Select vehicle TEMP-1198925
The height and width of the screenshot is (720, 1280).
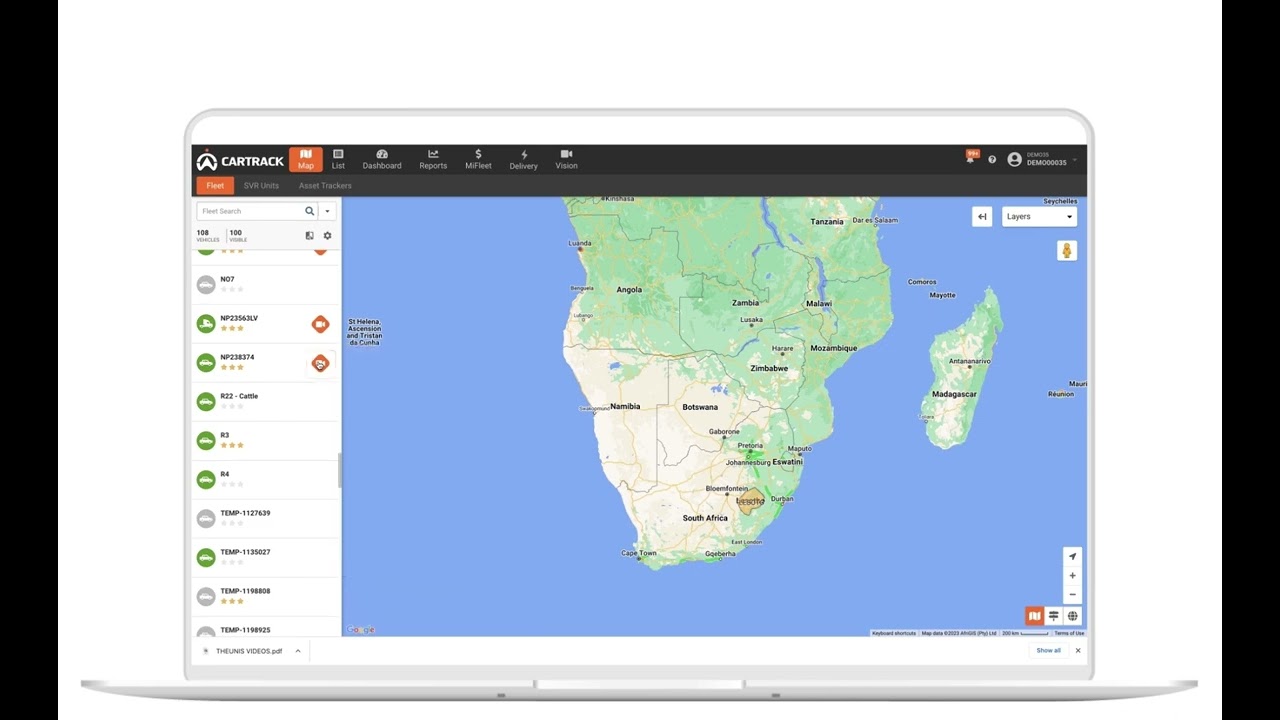[x=267, y=628]
